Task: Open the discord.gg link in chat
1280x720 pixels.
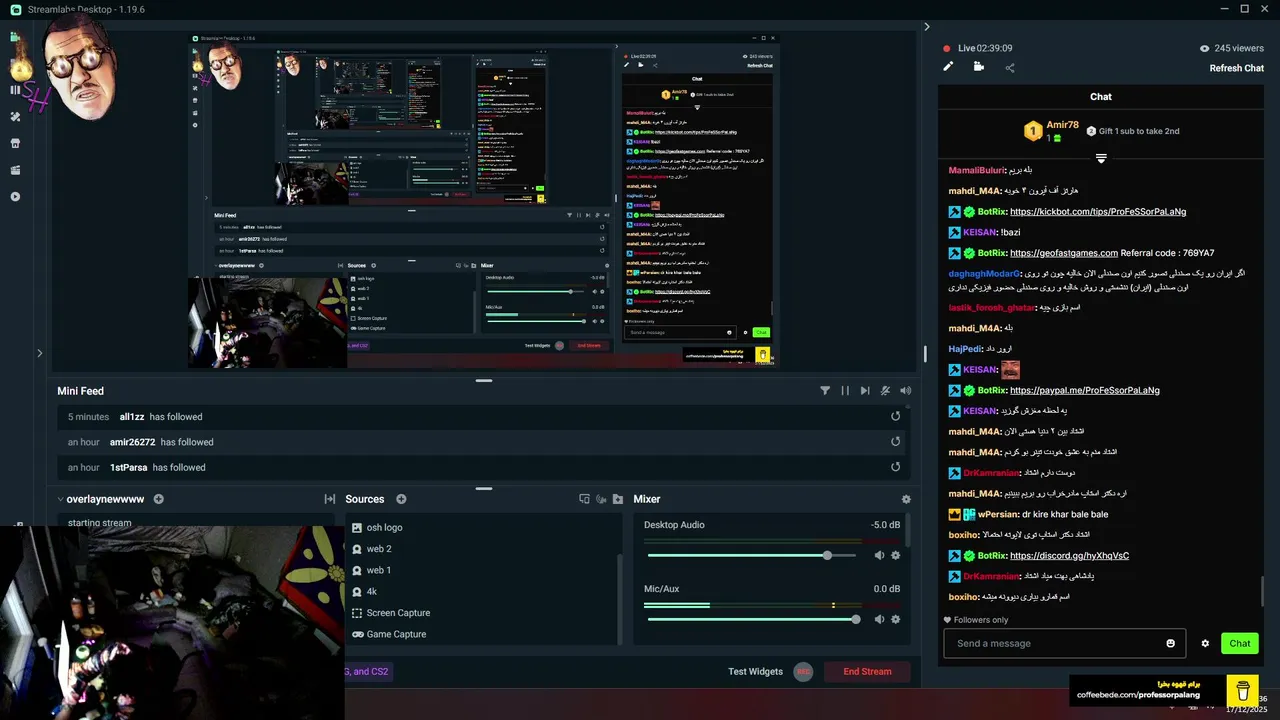Action: [x=1069, y=555]
